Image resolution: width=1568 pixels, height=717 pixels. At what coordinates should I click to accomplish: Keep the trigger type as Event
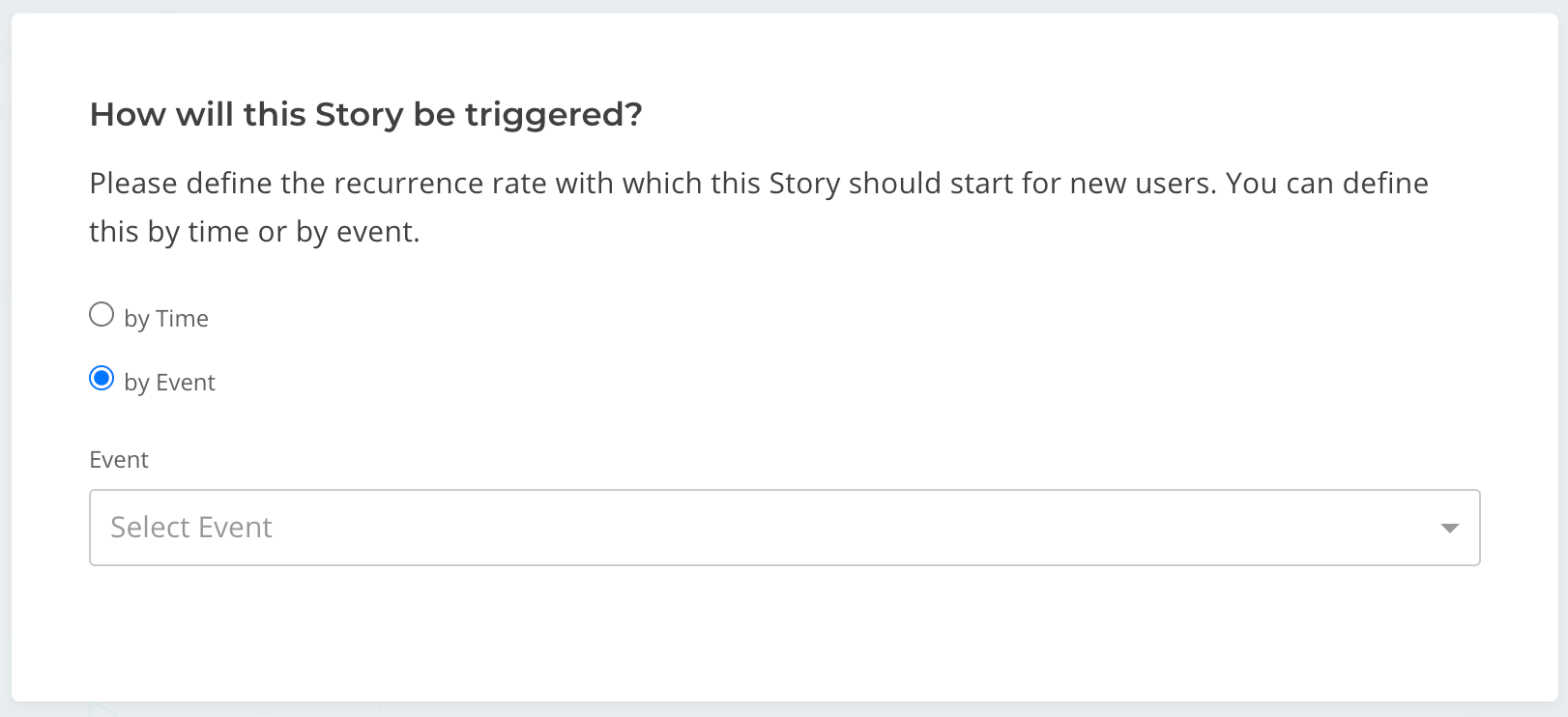102,379
